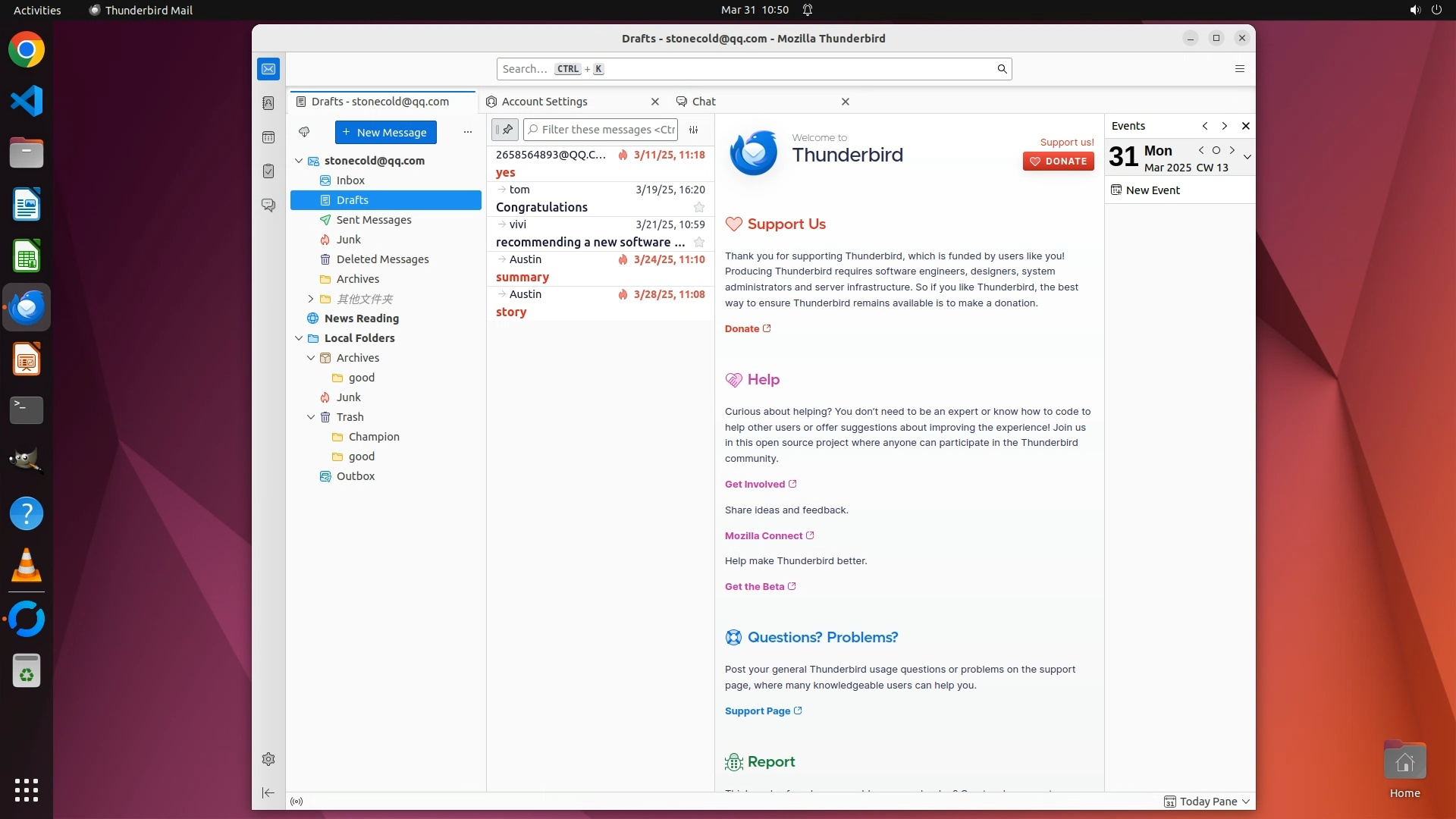This screenshot has width=1456, height=819.
Task: Star the recommending a new software draft
Action: click(x=699, y=242)
